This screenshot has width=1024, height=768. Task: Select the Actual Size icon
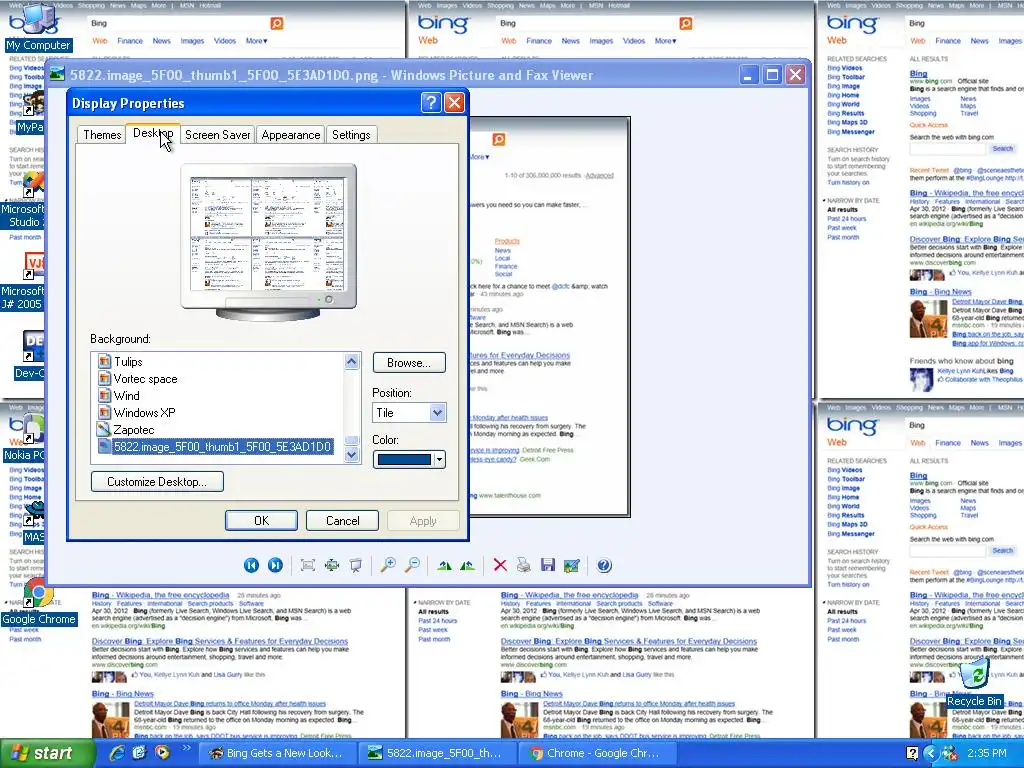[332, 566]
